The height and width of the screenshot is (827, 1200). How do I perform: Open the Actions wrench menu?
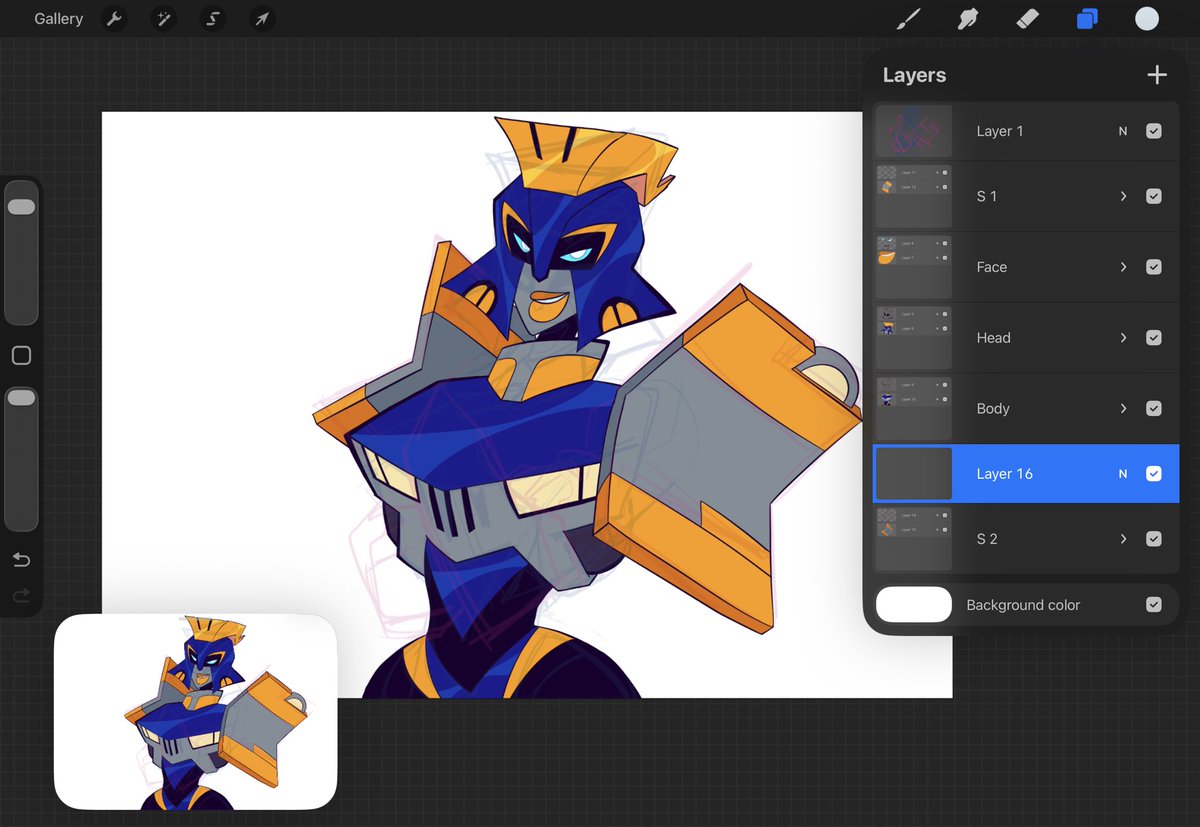(x=114, y=19)
